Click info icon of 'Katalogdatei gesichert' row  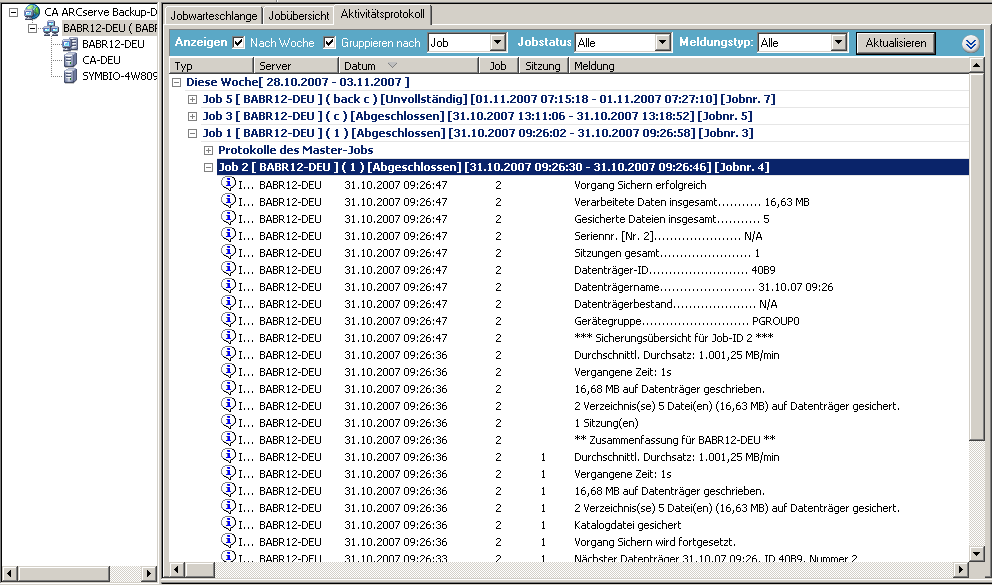coord(227,524)
